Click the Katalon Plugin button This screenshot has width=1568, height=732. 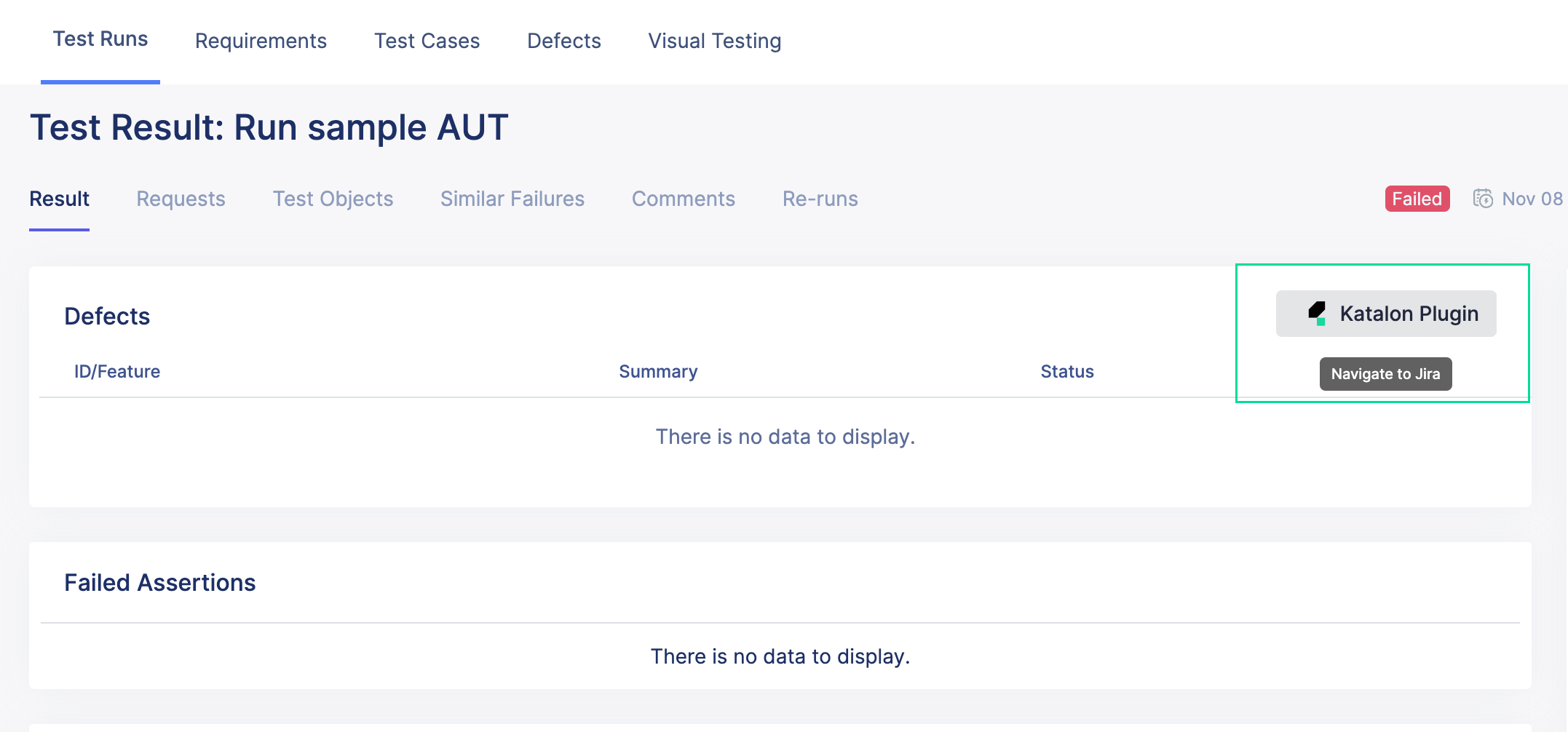tap(1385, 313)
